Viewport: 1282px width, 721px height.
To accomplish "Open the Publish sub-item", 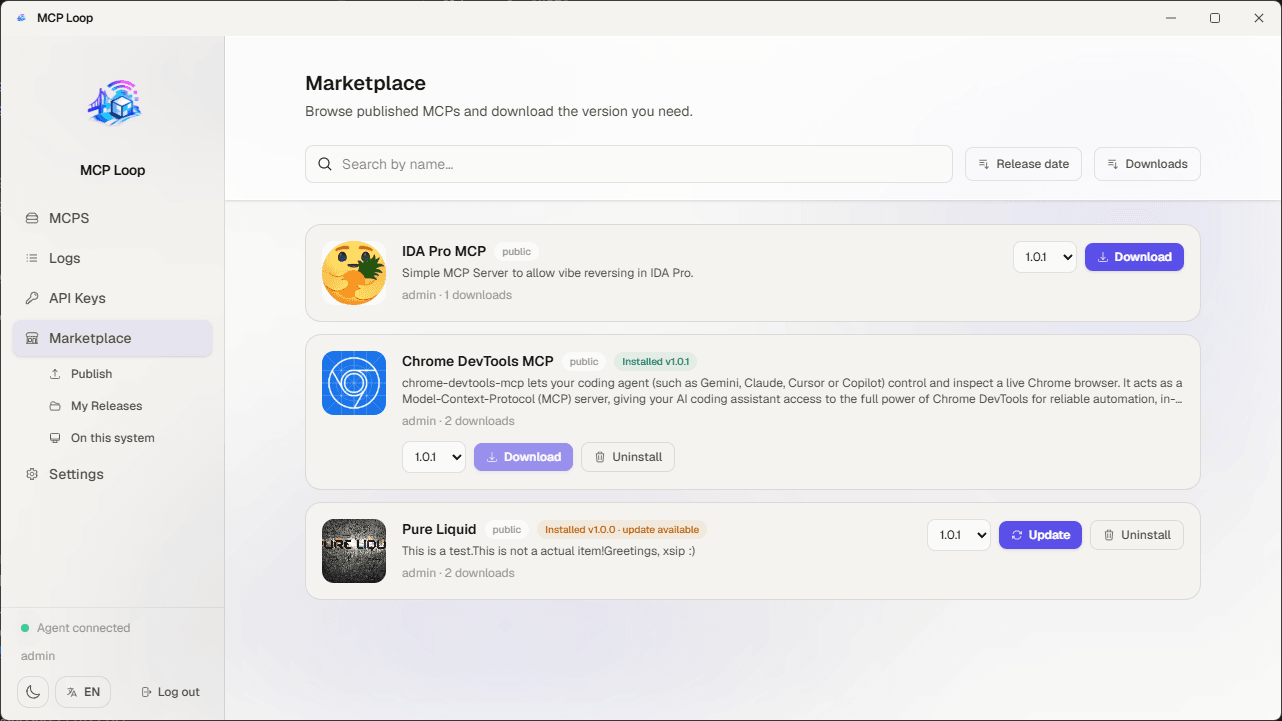I will [x=91, y=374].
